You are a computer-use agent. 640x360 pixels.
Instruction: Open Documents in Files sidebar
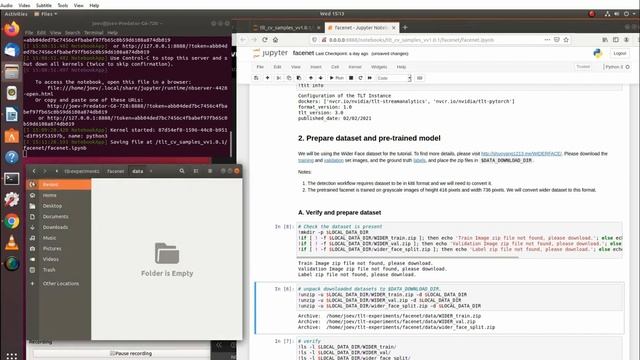[59, 216]
